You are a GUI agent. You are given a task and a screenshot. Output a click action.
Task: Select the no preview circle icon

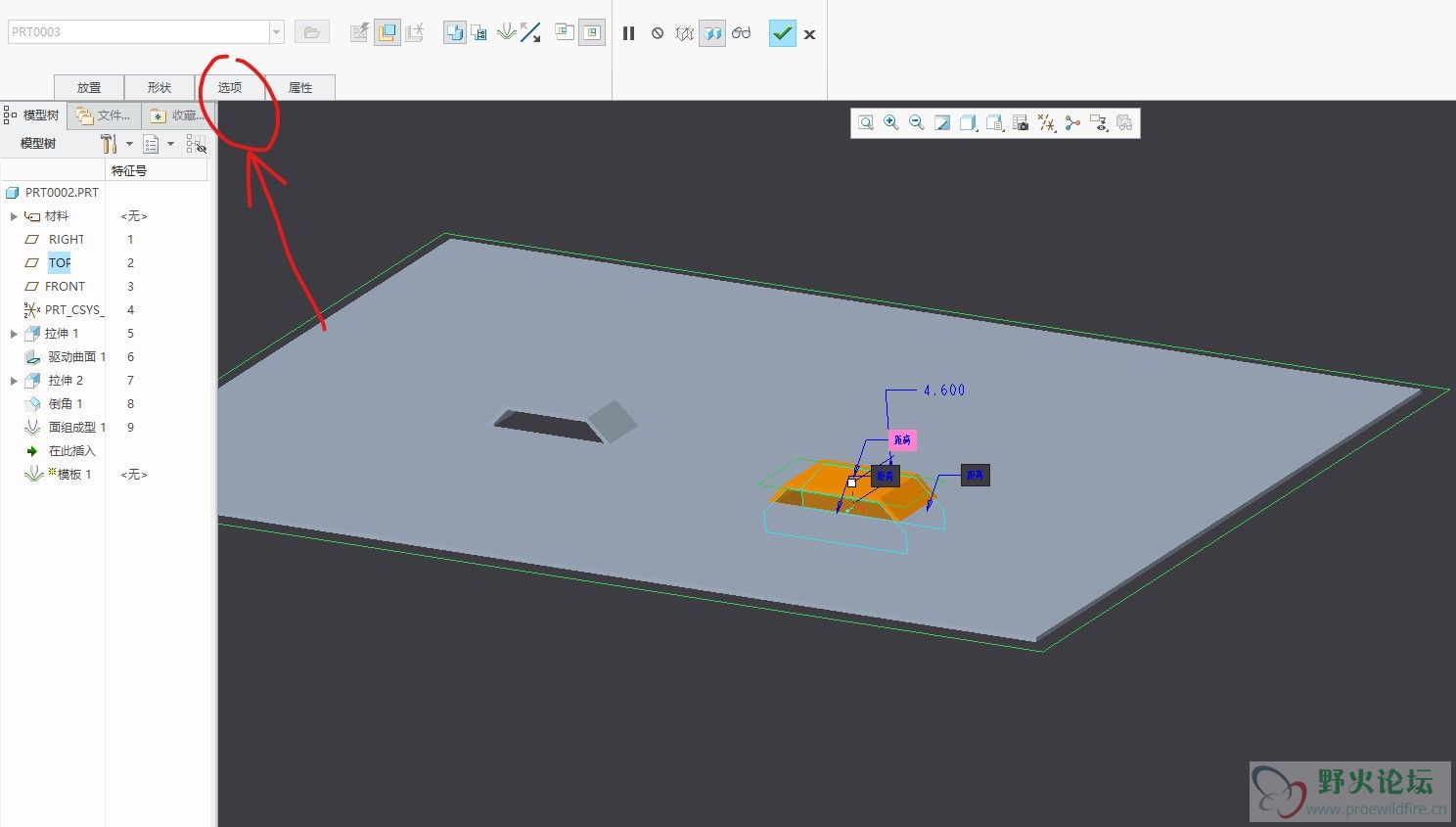click(x=658, y=33)
